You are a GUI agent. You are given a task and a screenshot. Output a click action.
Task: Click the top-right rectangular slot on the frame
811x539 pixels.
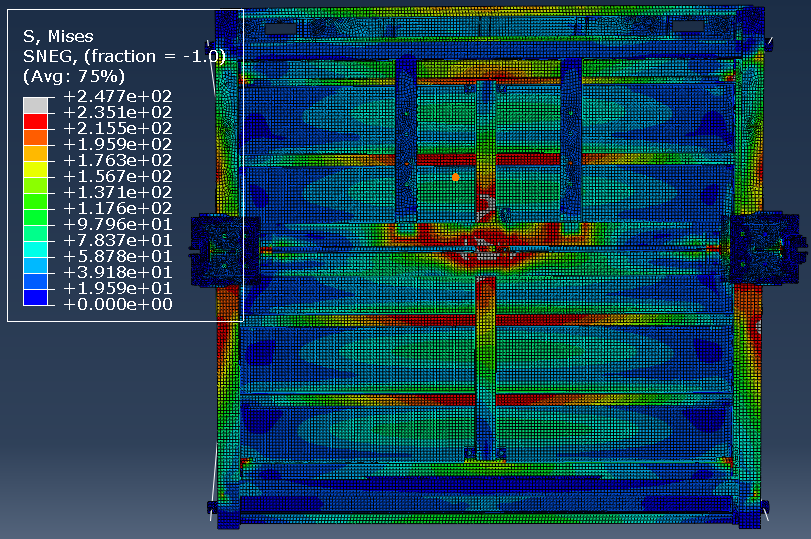pyautogui.click(x=687, y=27)
